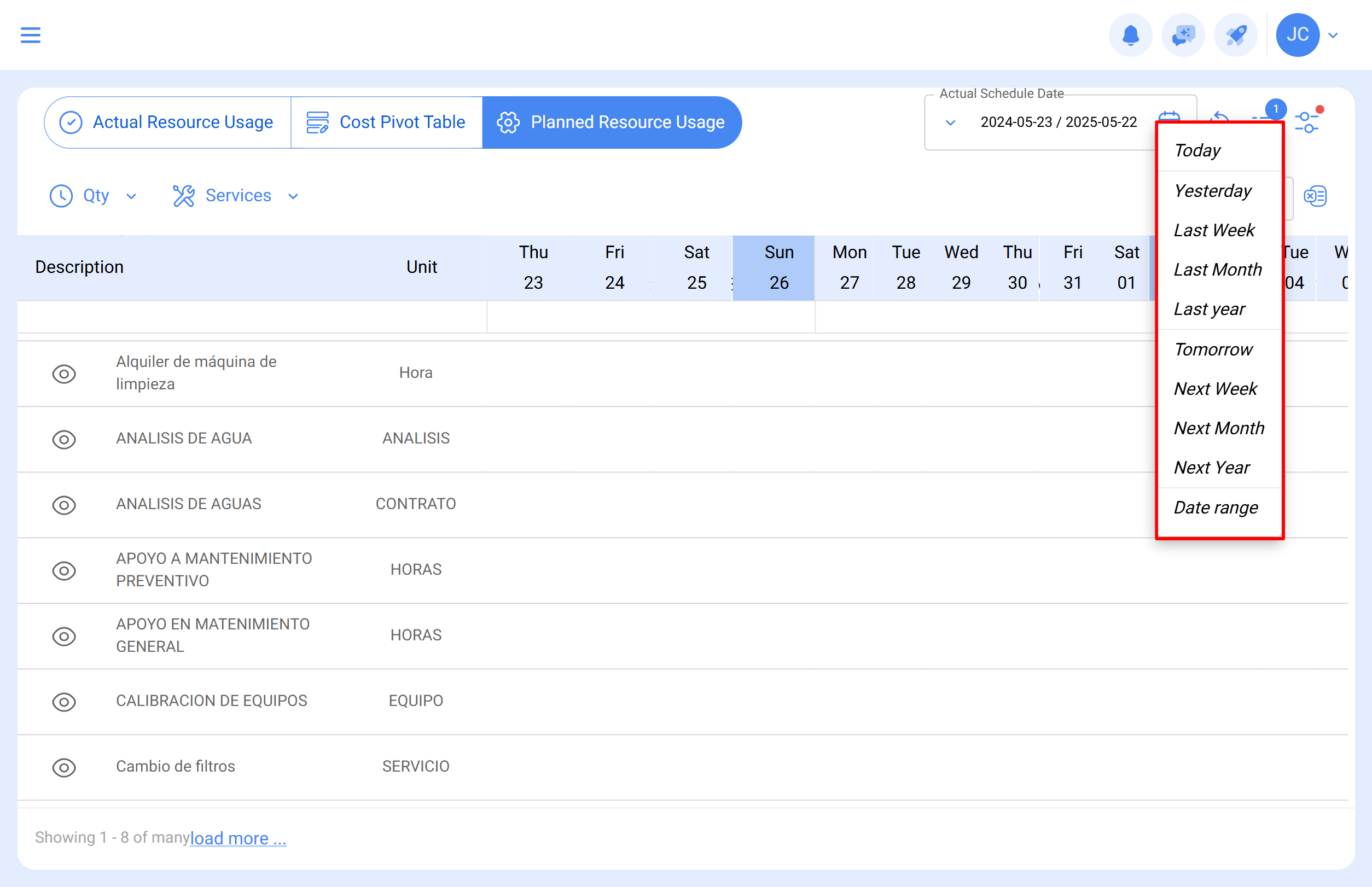Choose Next Week preset
The height and width of the screenshot is (887, 1372).
click(x=1219, y=388)
